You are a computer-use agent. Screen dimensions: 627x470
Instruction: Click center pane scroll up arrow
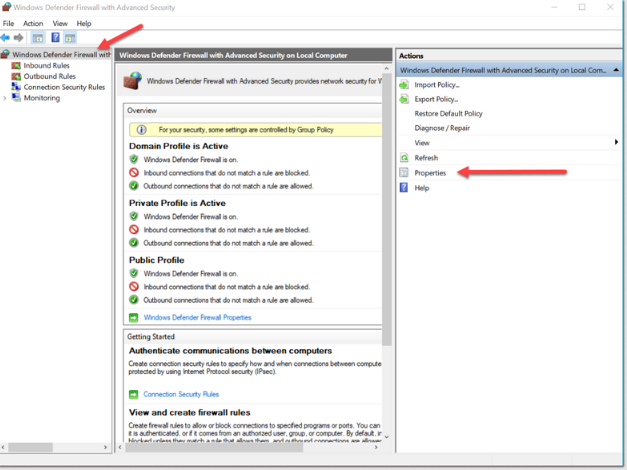386,69
